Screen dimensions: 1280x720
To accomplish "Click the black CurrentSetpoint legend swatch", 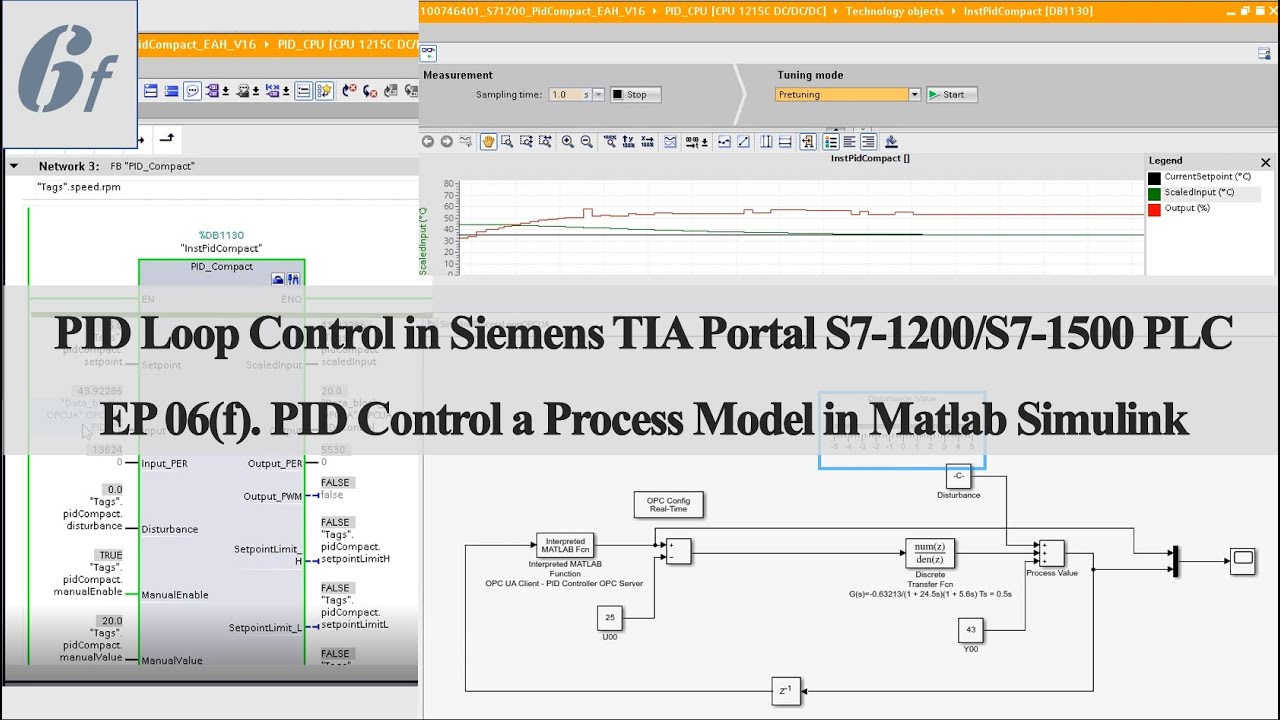I will (x=1154, y=177).
